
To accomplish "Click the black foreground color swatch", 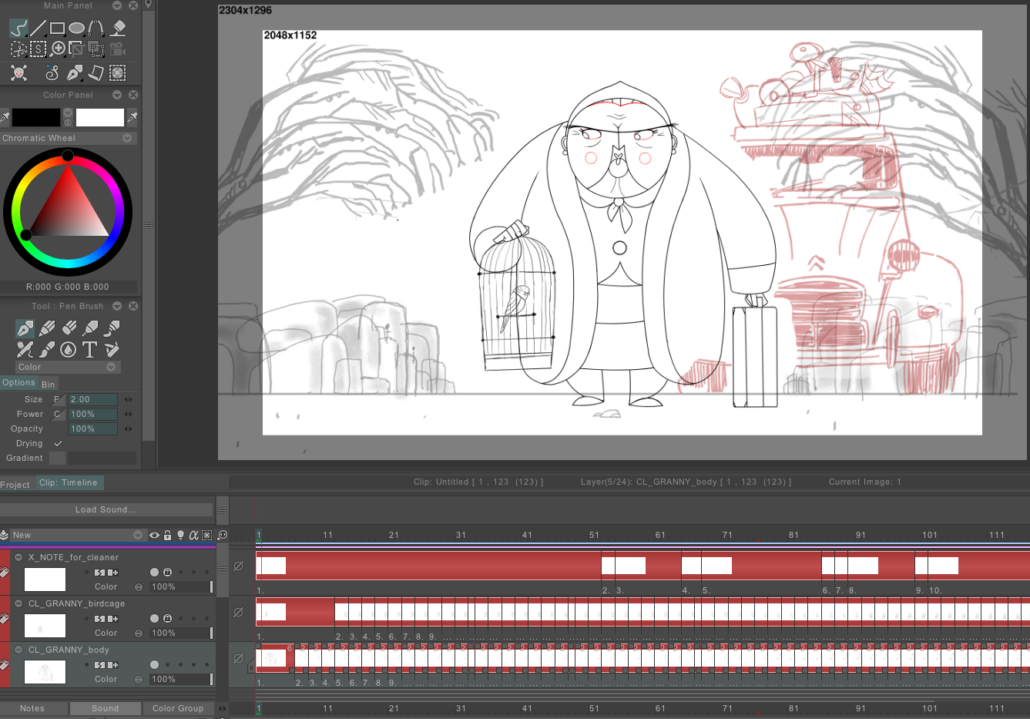I will click(36, 118).
